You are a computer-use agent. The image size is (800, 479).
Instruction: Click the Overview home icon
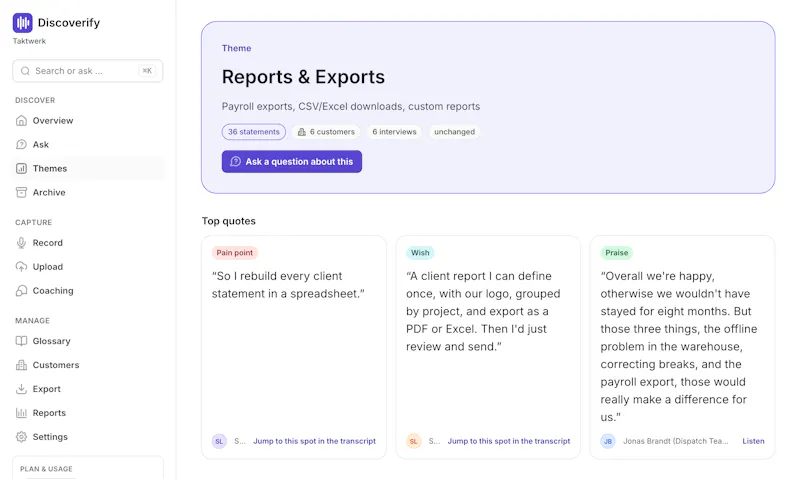pyautogui.click(x=21, y=120)
